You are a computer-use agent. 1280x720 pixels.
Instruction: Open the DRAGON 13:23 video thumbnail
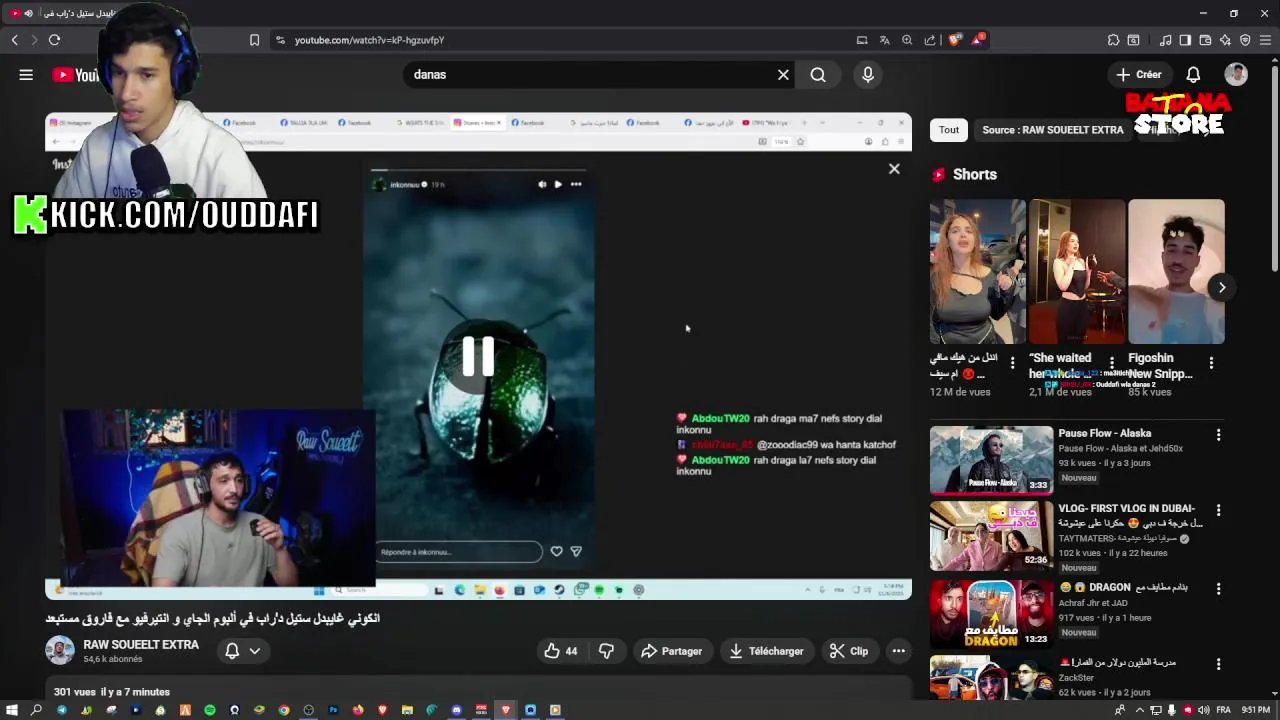pos(991,614)
